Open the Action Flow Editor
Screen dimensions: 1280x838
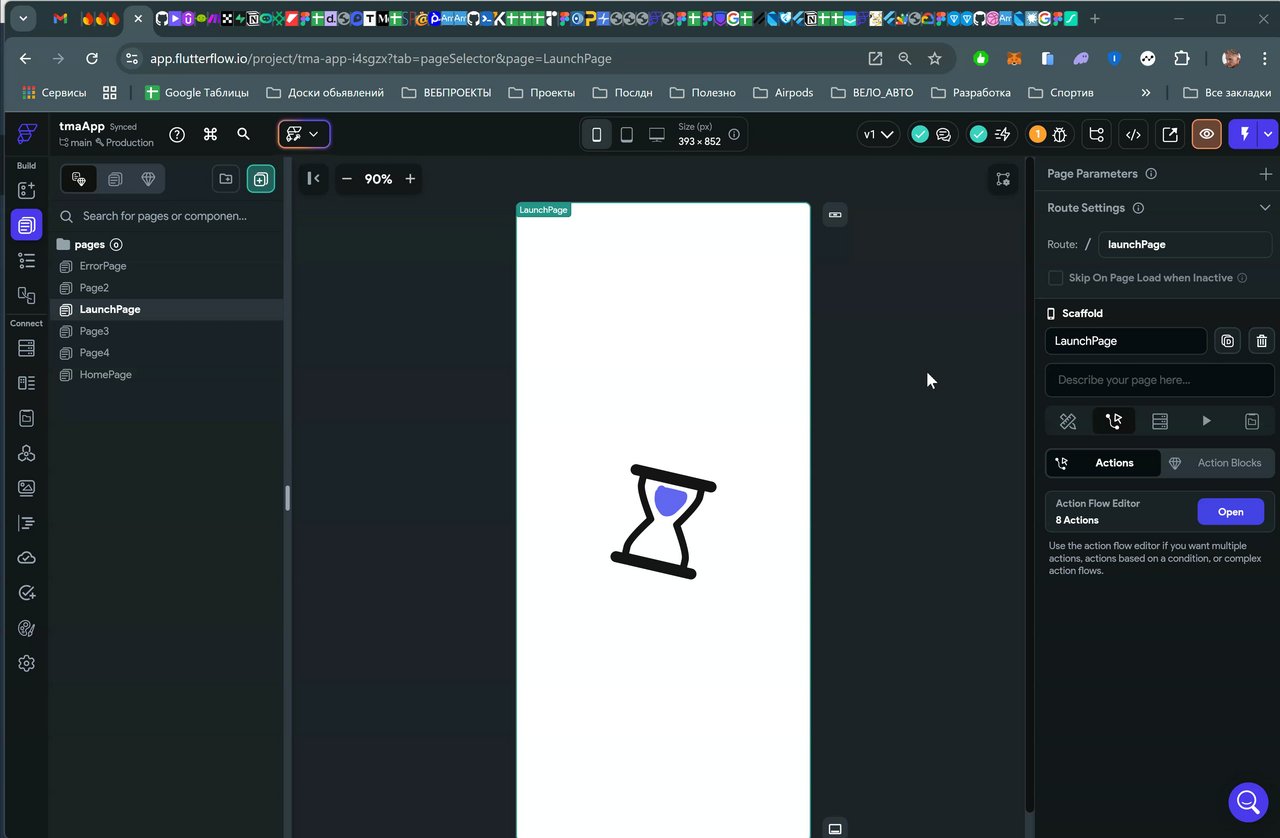(1231, 512)
